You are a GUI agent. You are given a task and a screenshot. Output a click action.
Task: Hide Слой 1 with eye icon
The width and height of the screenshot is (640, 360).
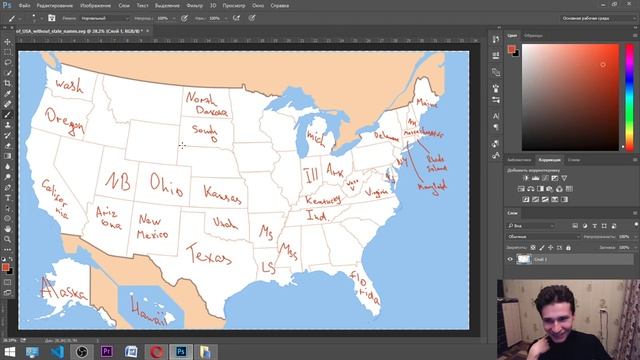coord(510,259)
